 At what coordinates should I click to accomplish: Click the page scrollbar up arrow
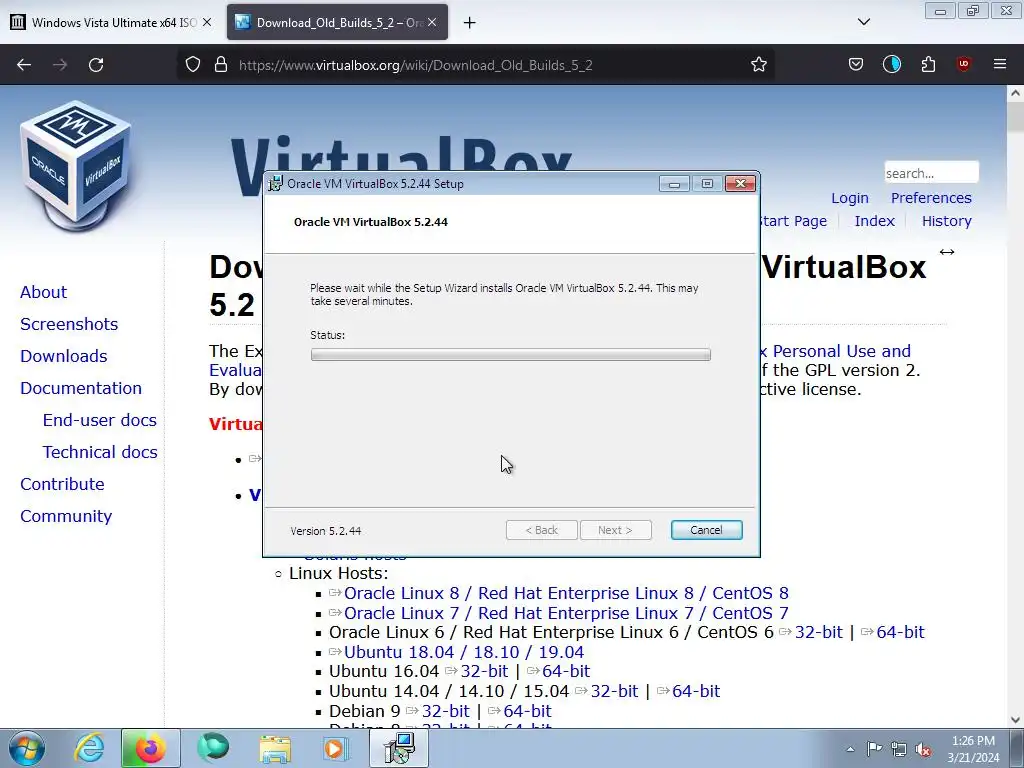1015,93
